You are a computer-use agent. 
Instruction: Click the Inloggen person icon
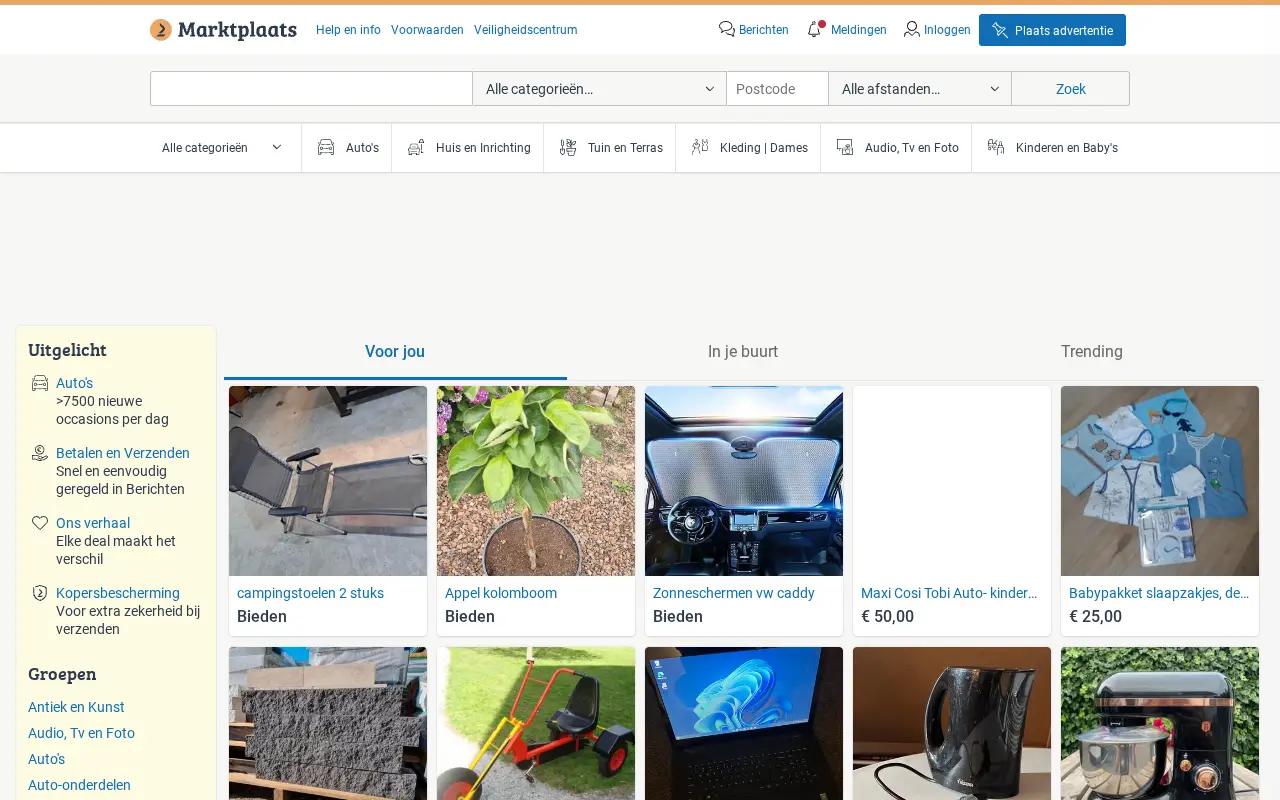(x=911, y=29)
